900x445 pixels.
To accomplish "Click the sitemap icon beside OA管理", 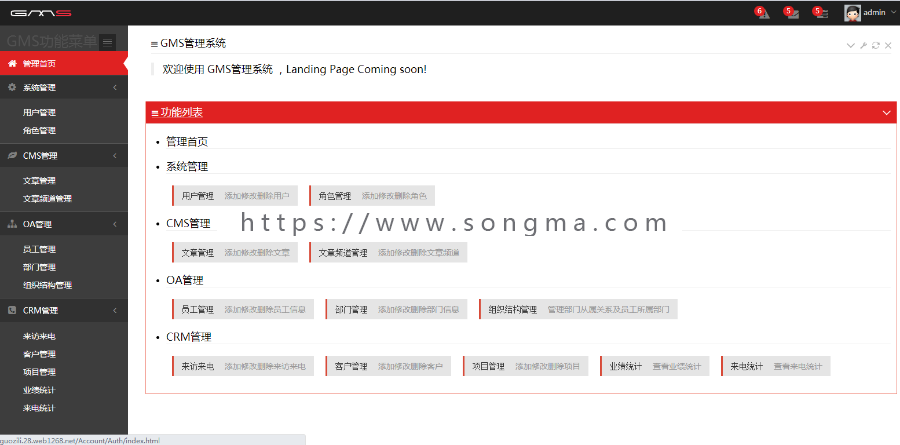I will 12,225.
